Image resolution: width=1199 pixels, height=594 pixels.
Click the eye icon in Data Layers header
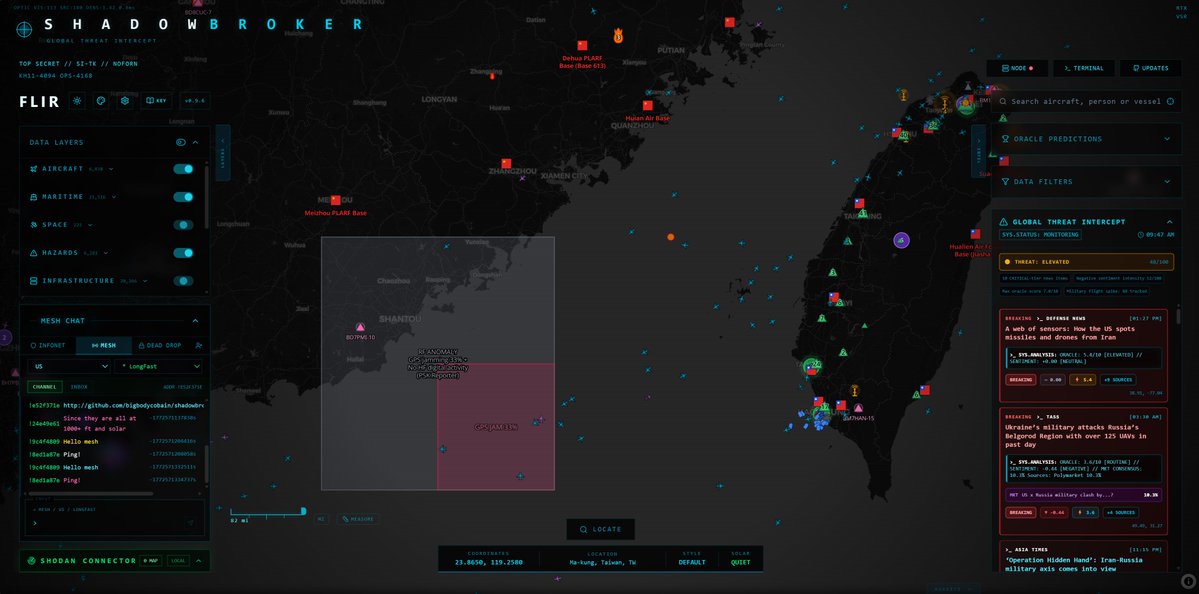[x=181, y=142]
